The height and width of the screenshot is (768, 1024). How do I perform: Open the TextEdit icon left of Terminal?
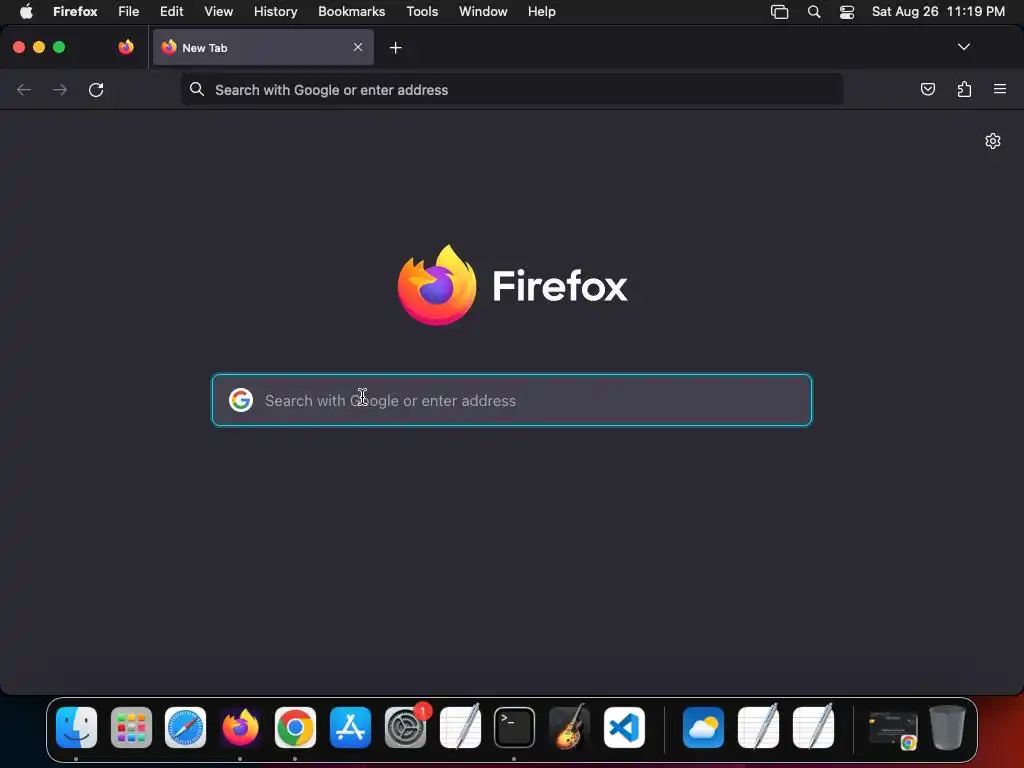(460, 726)
